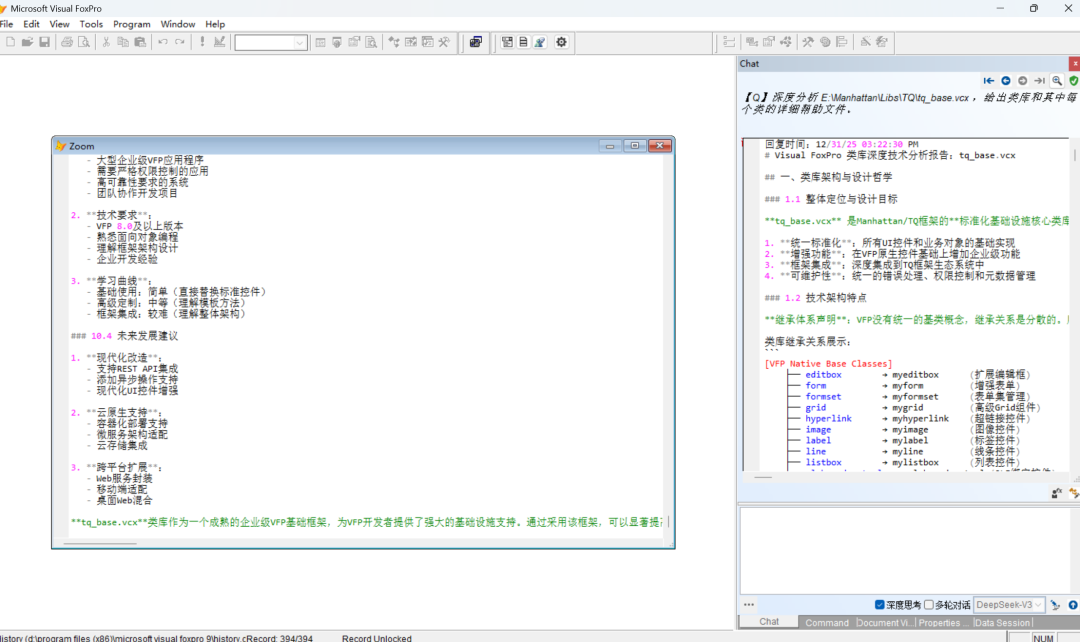The width and height of the screenshot is (1080, 642).
Task: Uncheck the 深度思考 checkbox
Action: 880,605
